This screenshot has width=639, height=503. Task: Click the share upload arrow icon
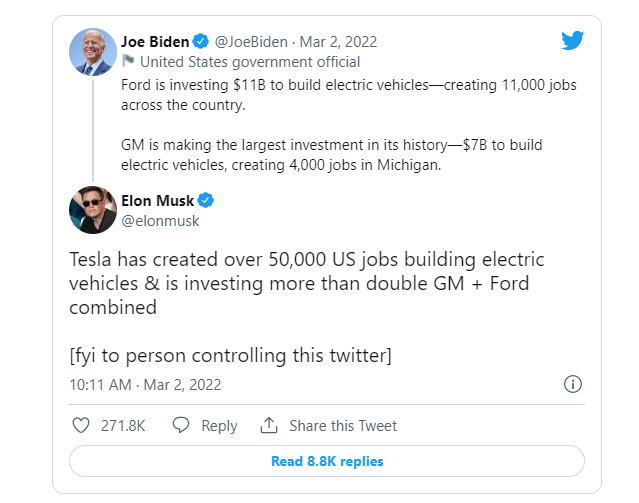pos(268,425)
